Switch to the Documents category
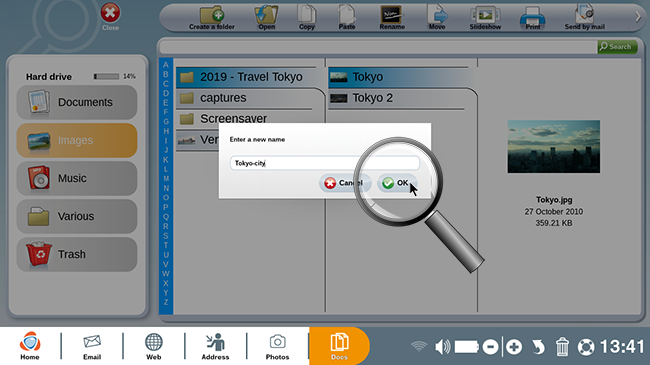The image size is (650, 365). [x=77, y=102]
